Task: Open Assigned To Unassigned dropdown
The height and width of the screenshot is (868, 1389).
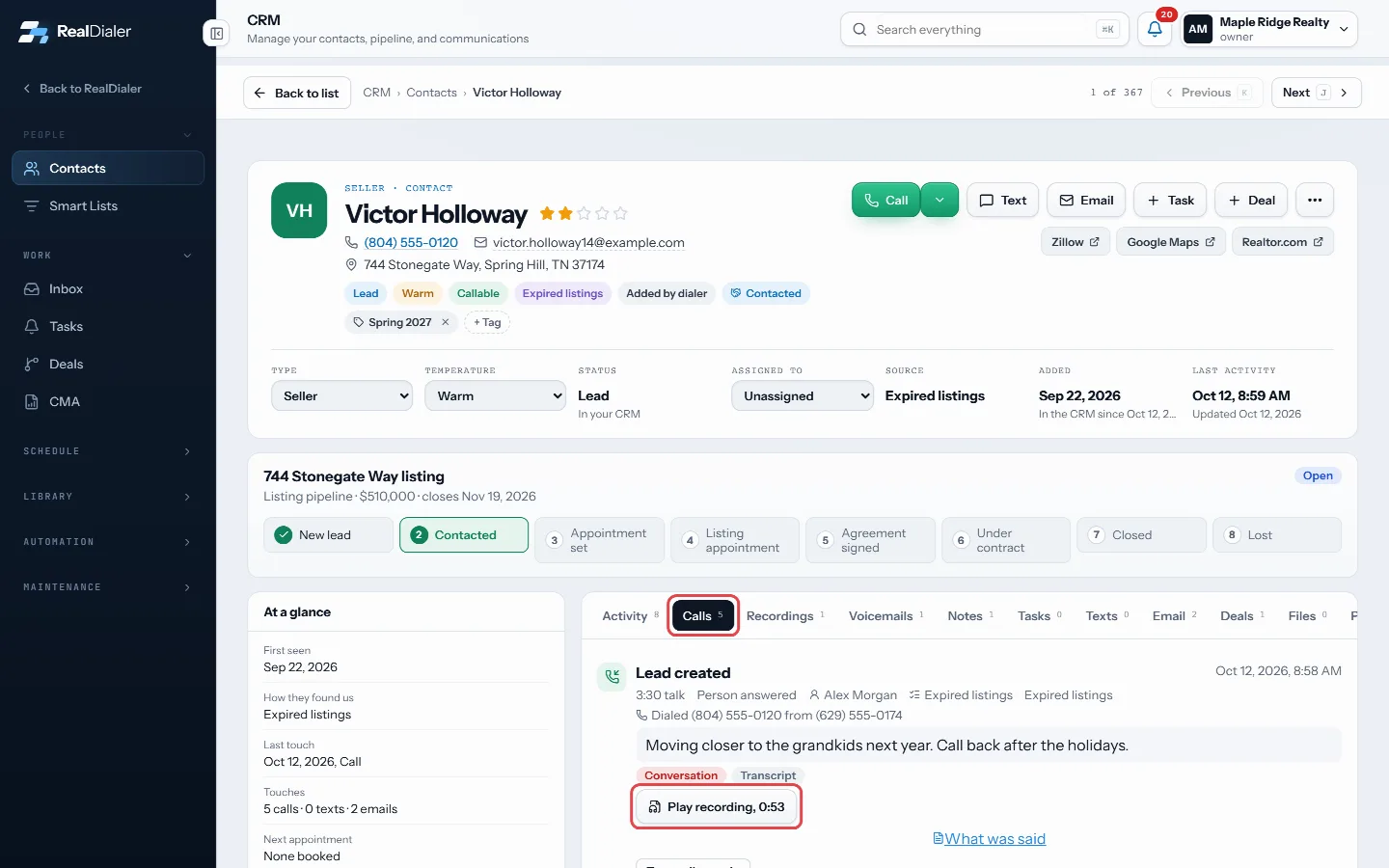Action: (x=803, y=395)
